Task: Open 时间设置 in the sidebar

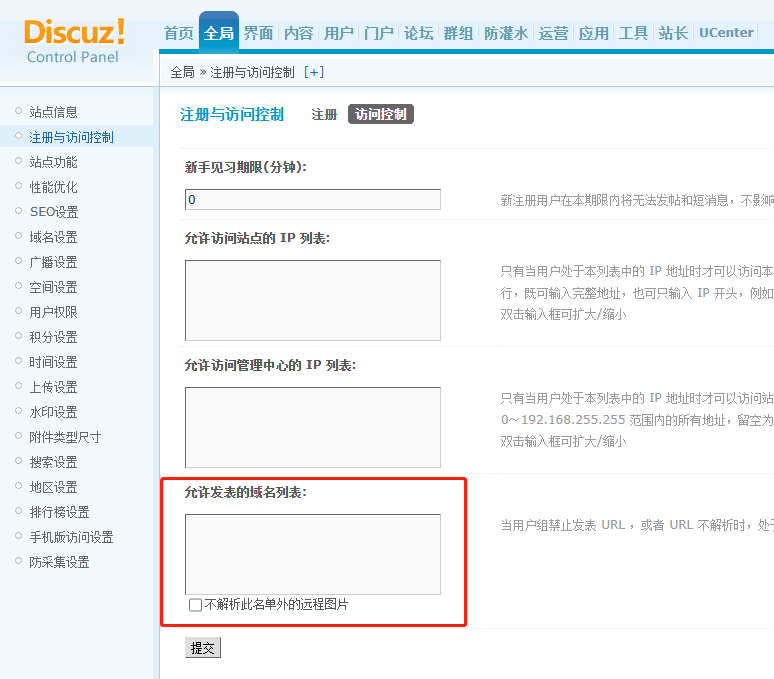Action: 53,362
